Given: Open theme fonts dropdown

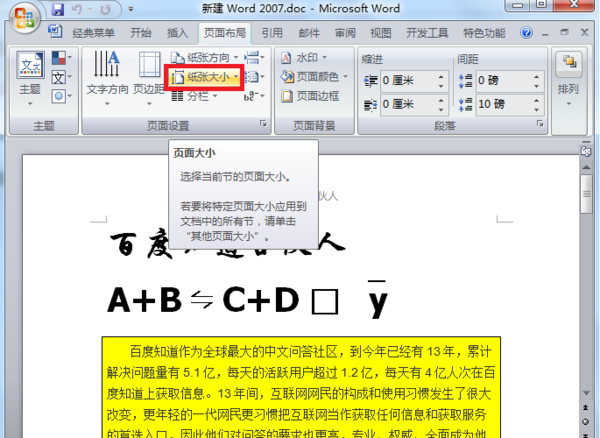Looking at the screenshot, I should coord(61,77).
